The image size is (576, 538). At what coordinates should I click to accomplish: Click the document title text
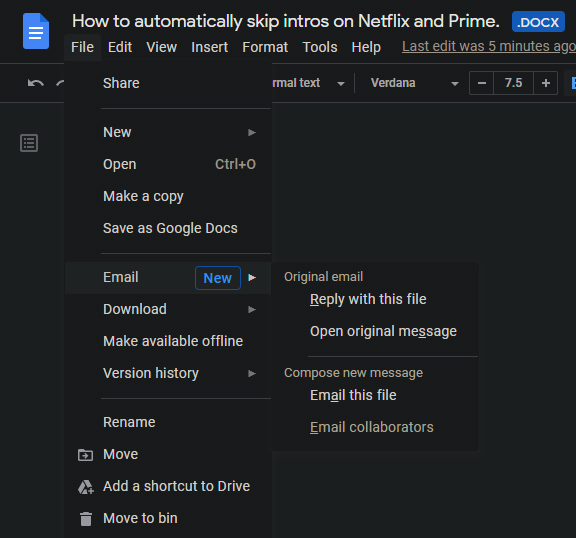click(285, 21)
